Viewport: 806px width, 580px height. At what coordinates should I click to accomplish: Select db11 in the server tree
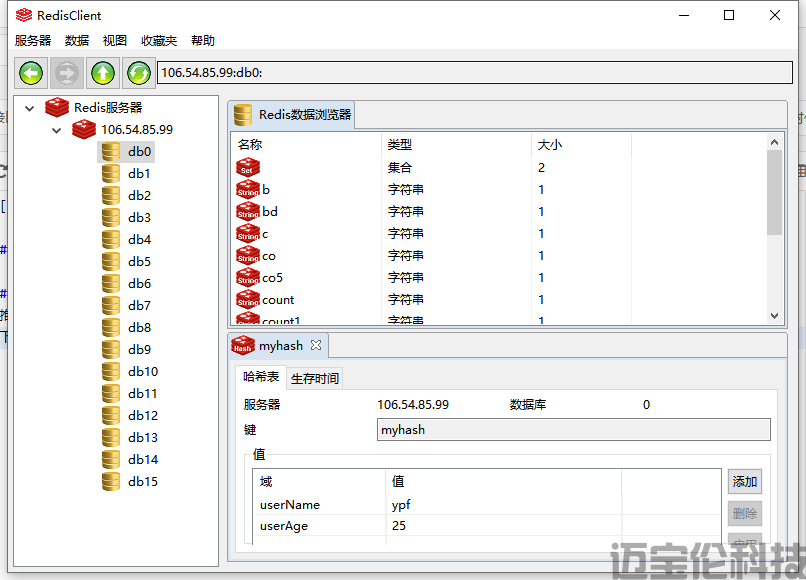pos(142,394)
